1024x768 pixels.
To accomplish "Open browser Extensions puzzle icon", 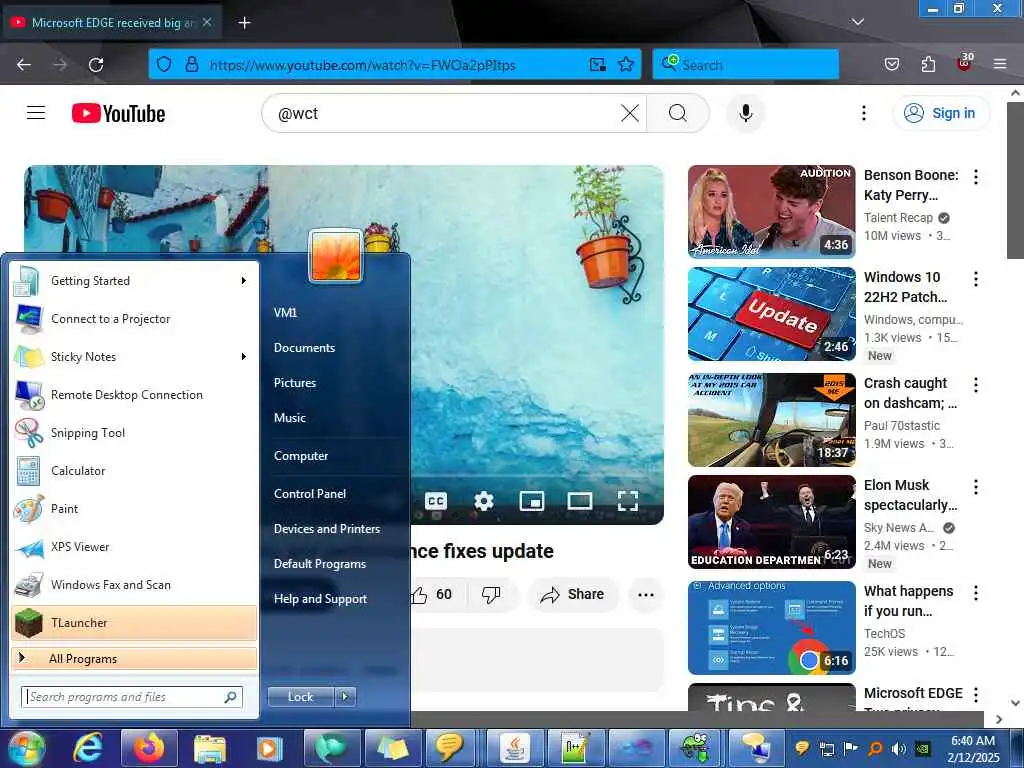I will [x=928, y=64].
